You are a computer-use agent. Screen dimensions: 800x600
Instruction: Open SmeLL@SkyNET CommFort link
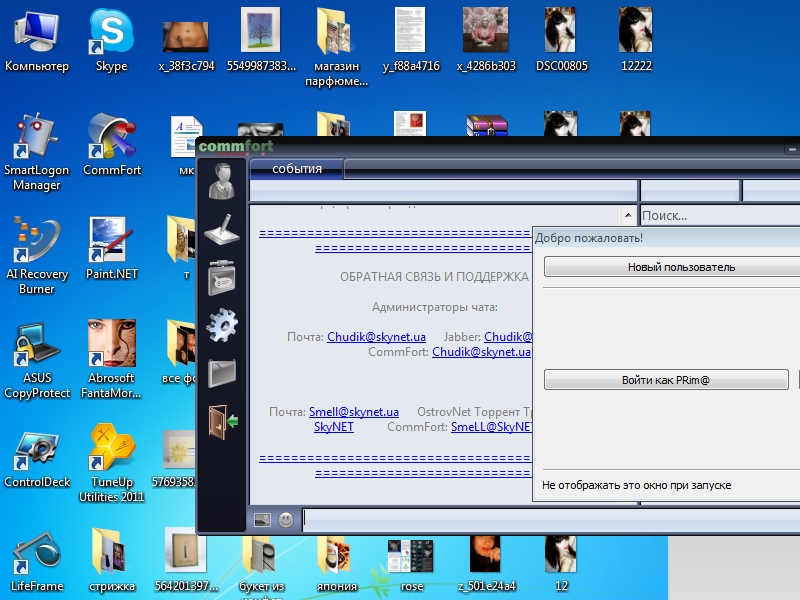[x=491, y=427]
